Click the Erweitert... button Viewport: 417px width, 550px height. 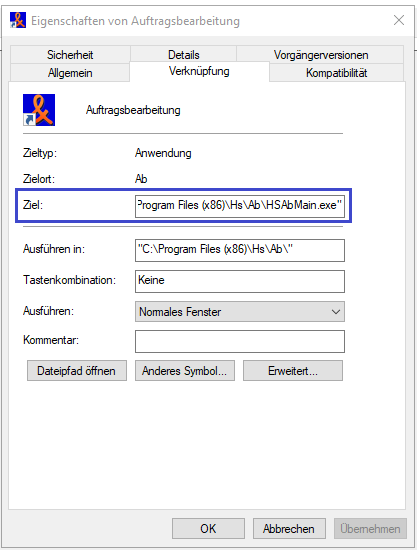(x=293, y=370)
